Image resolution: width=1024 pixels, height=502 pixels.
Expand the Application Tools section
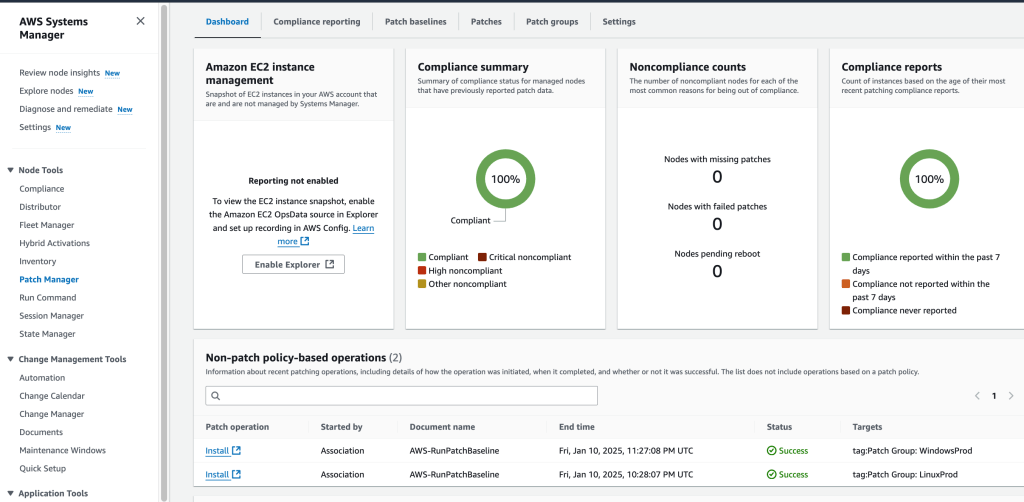click(10, 493)
